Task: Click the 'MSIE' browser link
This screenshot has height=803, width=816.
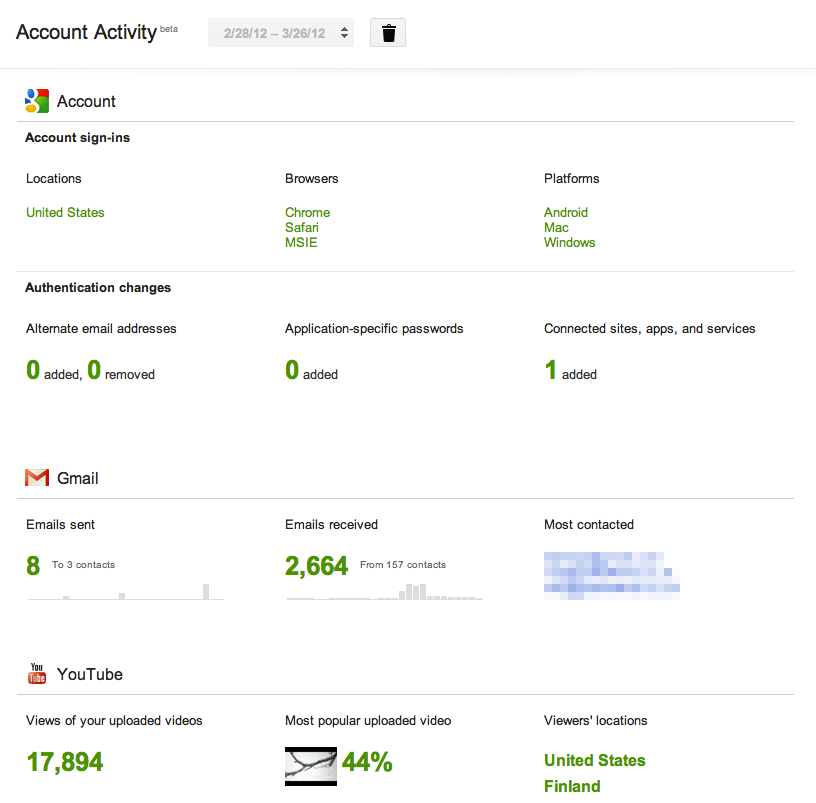Action: point(301,242)
